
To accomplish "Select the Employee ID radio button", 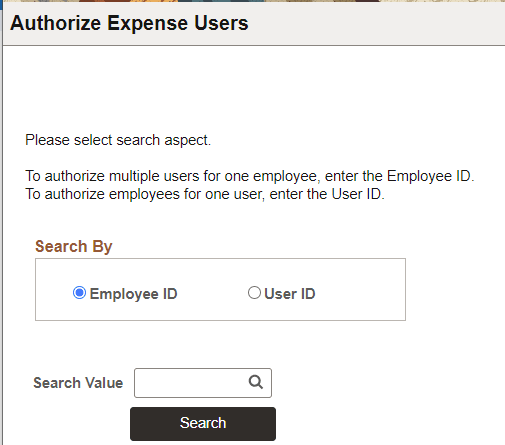I will pos(79,293).
